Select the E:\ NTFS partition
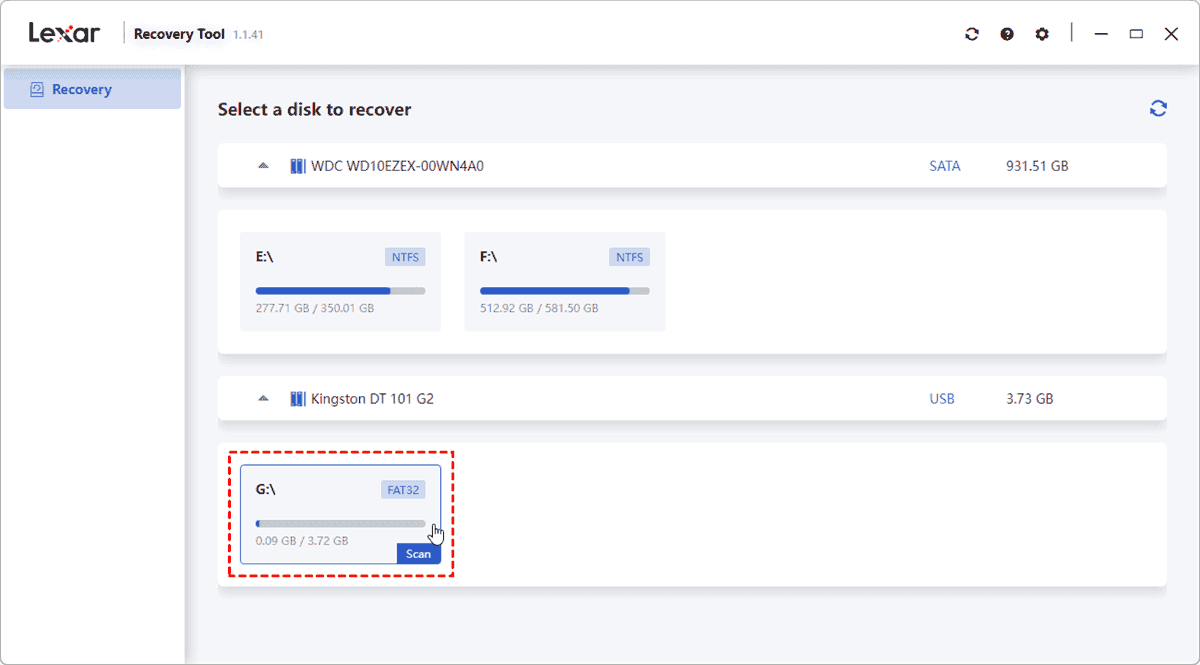 [x=340, y=281]
